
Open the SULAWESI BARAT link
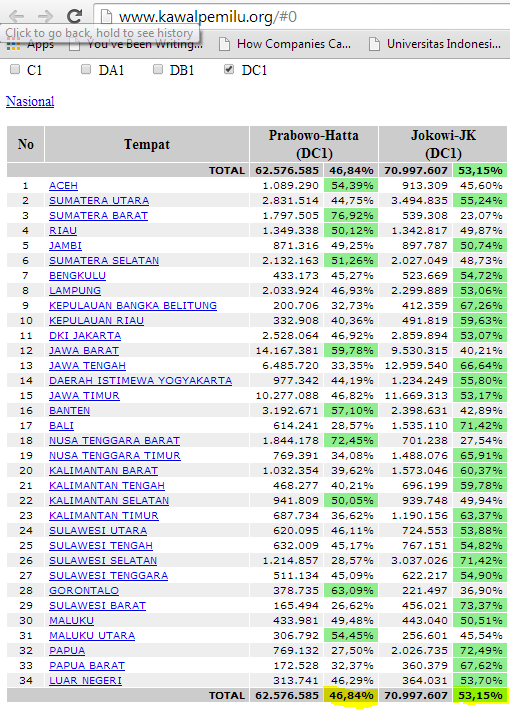[x=97, y=605]
